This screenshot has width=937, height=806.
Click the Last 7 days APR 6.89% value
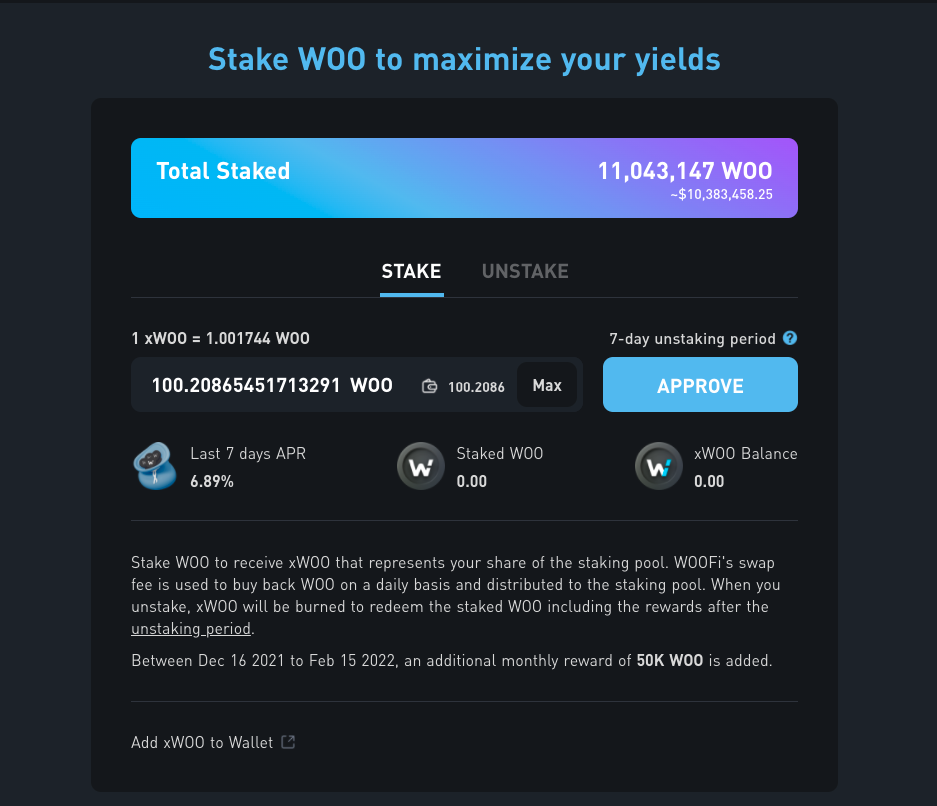click(x=212, y=482)
